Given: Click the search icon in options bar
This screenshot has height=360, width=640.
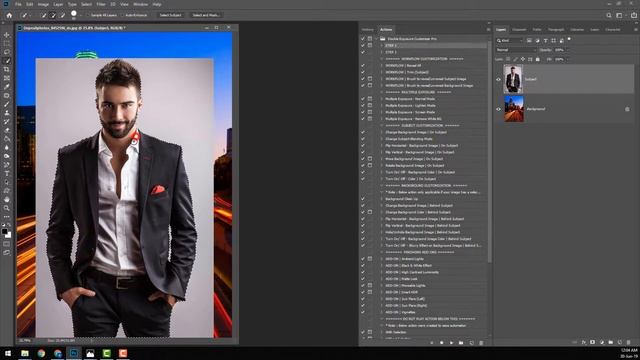Looking at the screenshot, I should 609,15.
